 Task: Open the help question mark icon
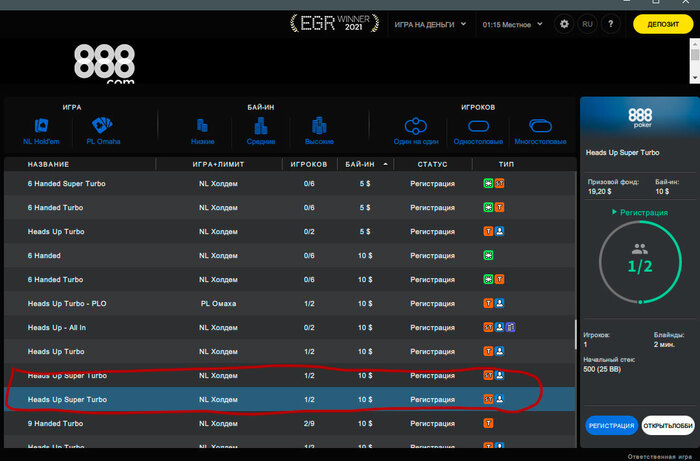point(610,24)
